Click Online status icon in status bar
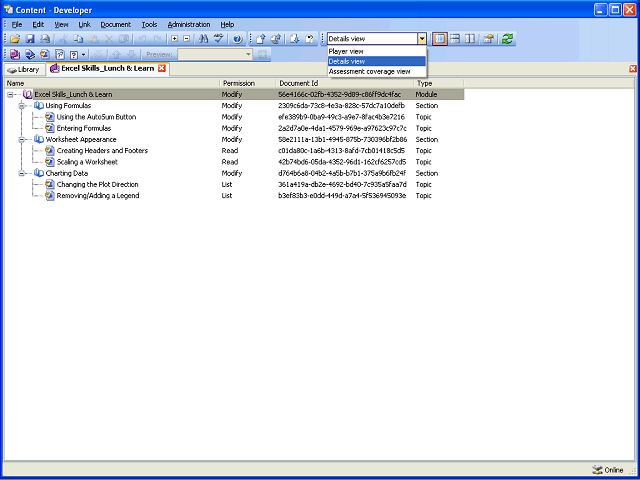This screenshot has height=480, width=640. (597, 470)
